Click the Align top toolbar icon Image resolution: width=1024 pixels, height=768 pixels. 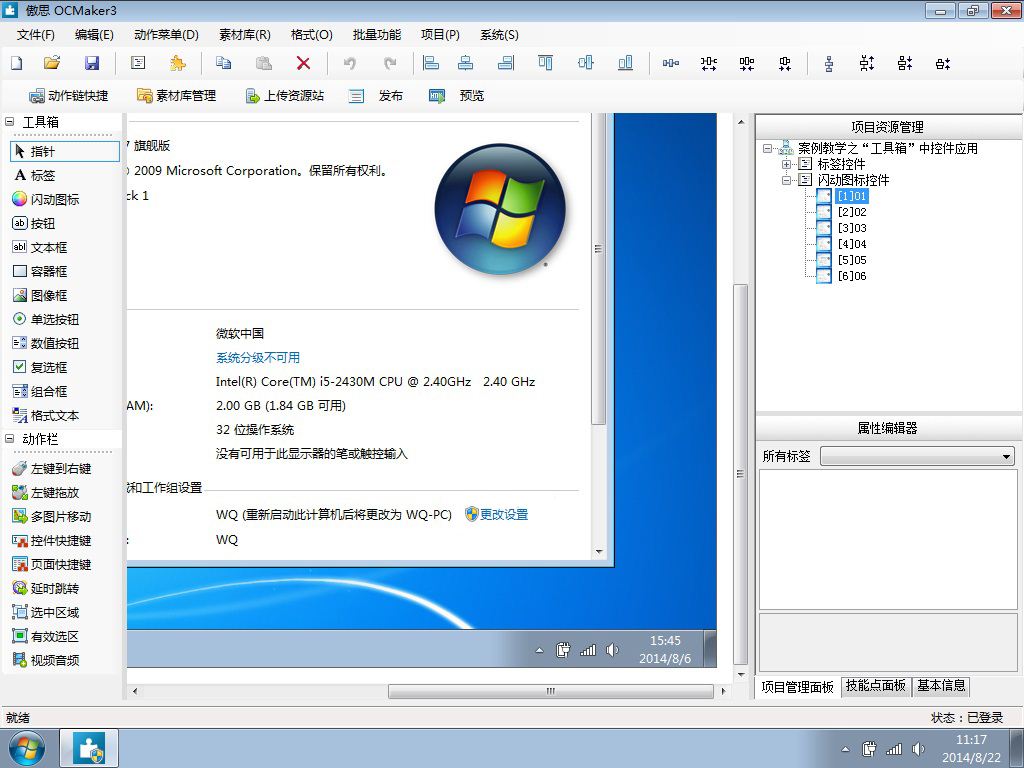[545, 63]
